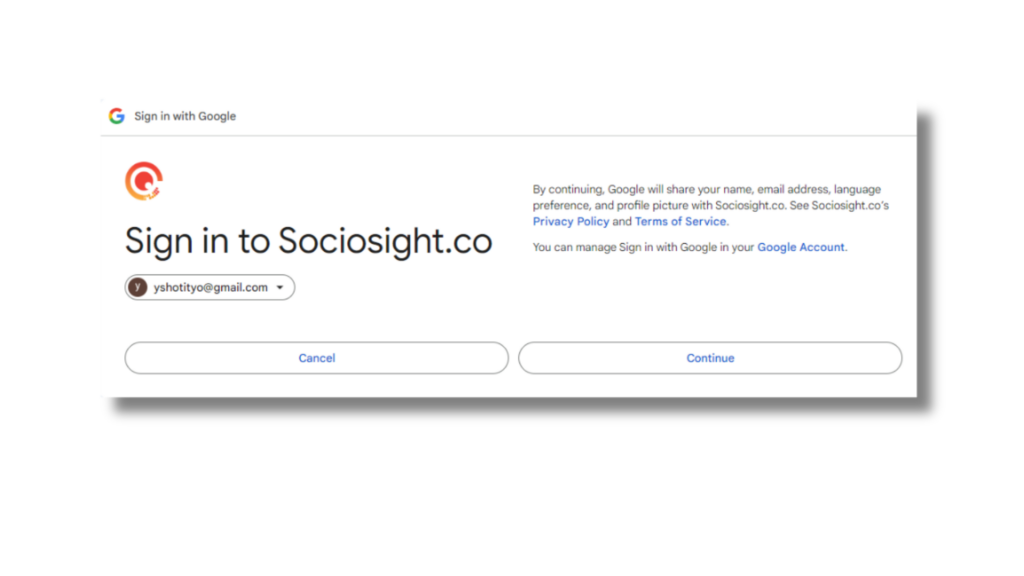Expand the account chooser dropdown arrow
Viewport: 1024px width, 576px height.
tap(280, 287)
